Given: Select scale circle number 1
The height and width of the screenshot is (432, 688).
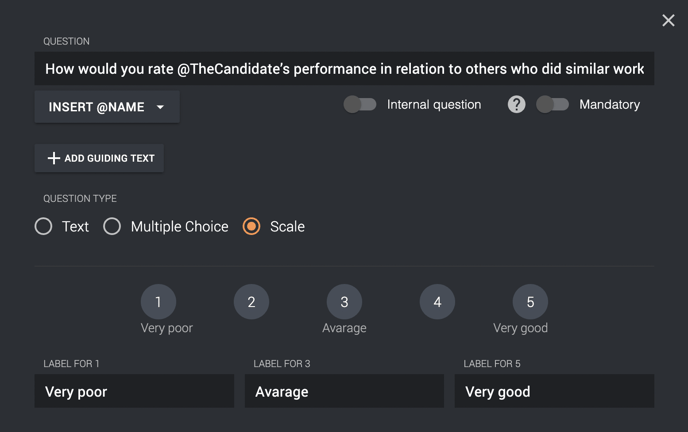Looking at the screenshot, I should (x=158, y=302).
